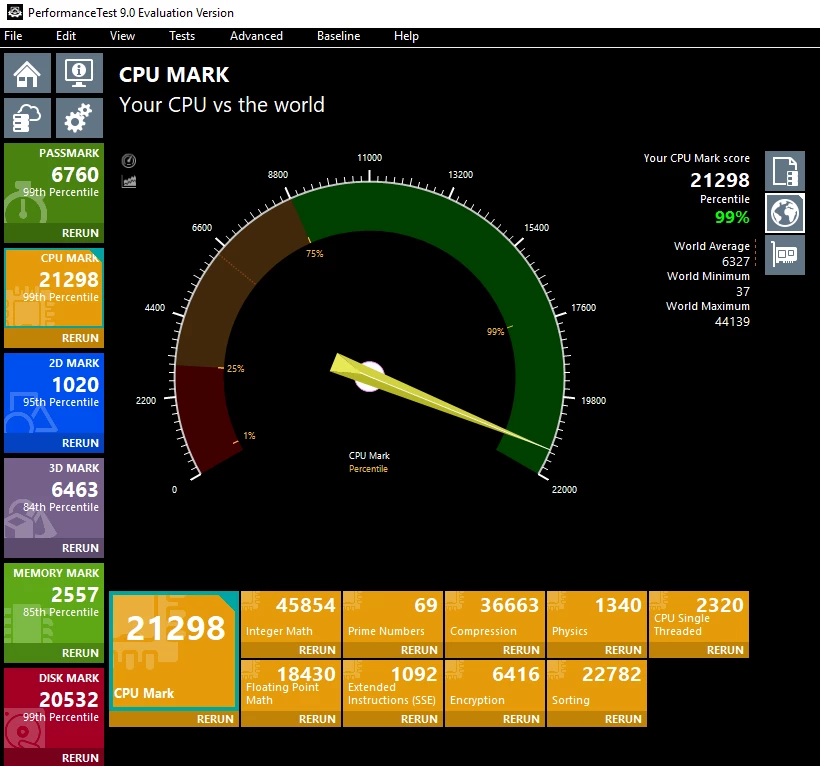The width and height of the screenshot is (820, 766).
Task: Click the PerformanceTest app icon in title bar
Action: pos(15,12)
